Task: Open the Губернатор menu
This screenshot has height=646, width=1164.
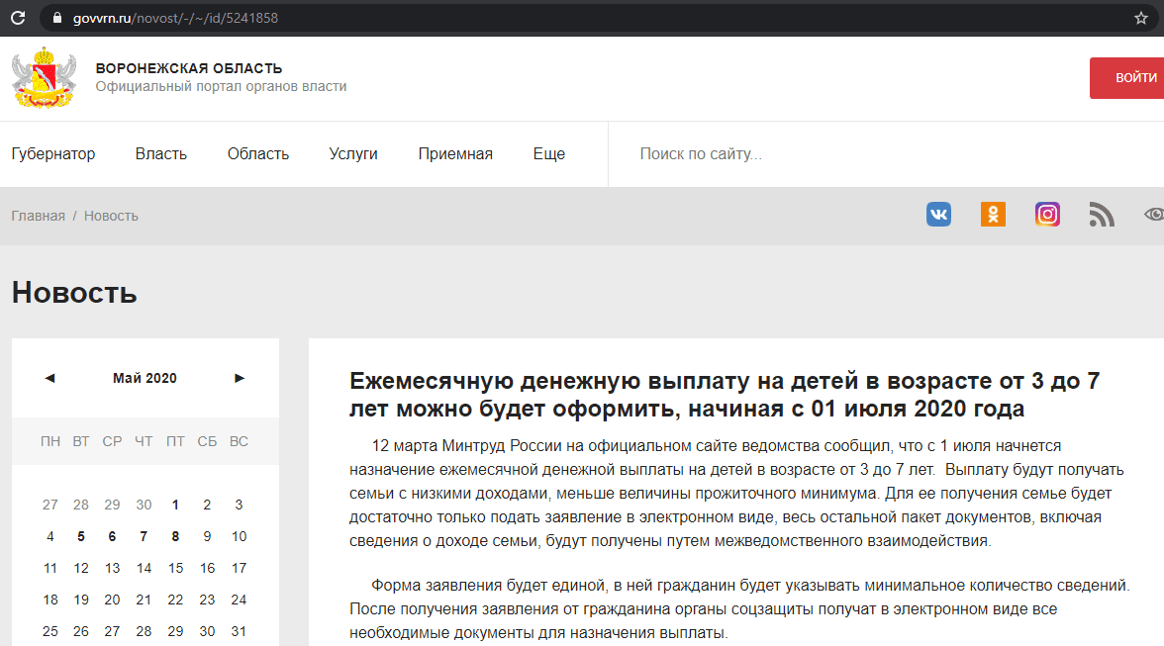Action: coord(53,154)
